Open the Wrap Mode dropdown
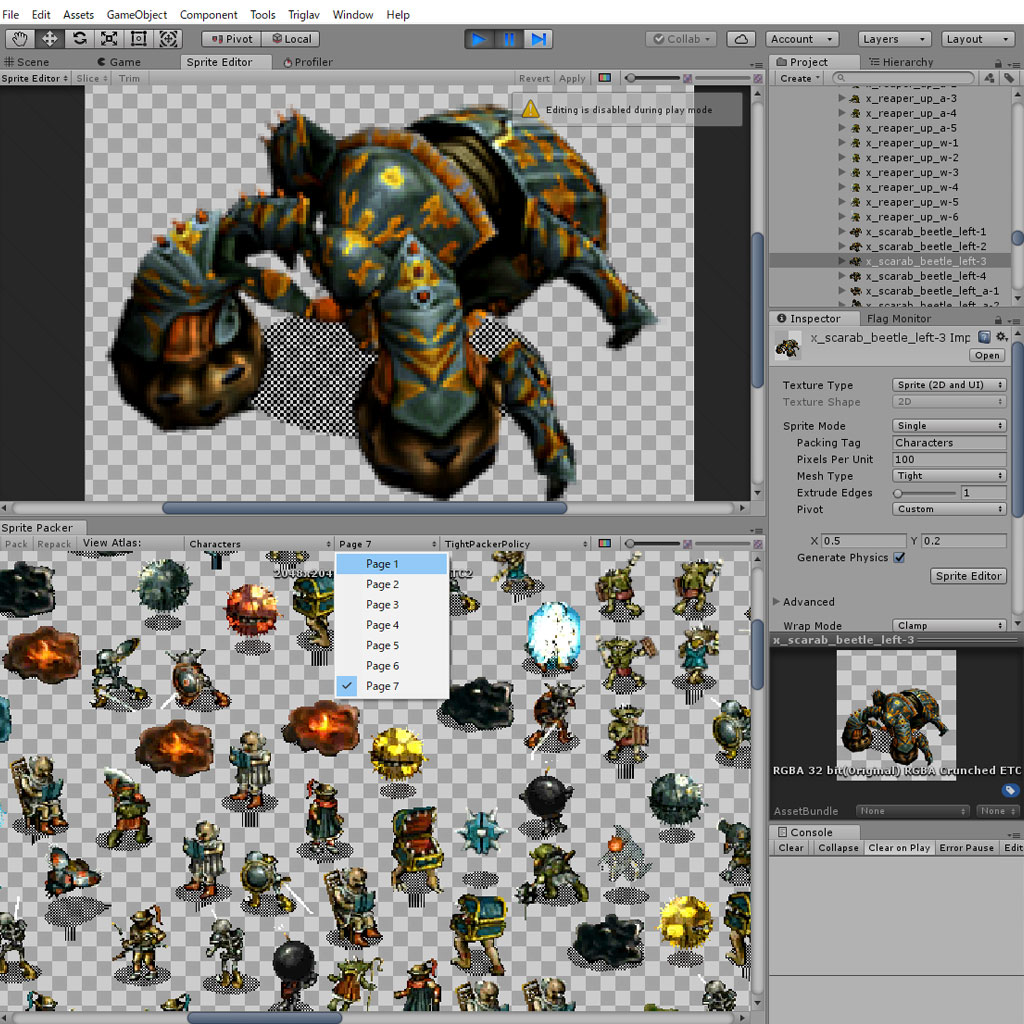The image size is (1024, 1024). (x=949, y=625)
